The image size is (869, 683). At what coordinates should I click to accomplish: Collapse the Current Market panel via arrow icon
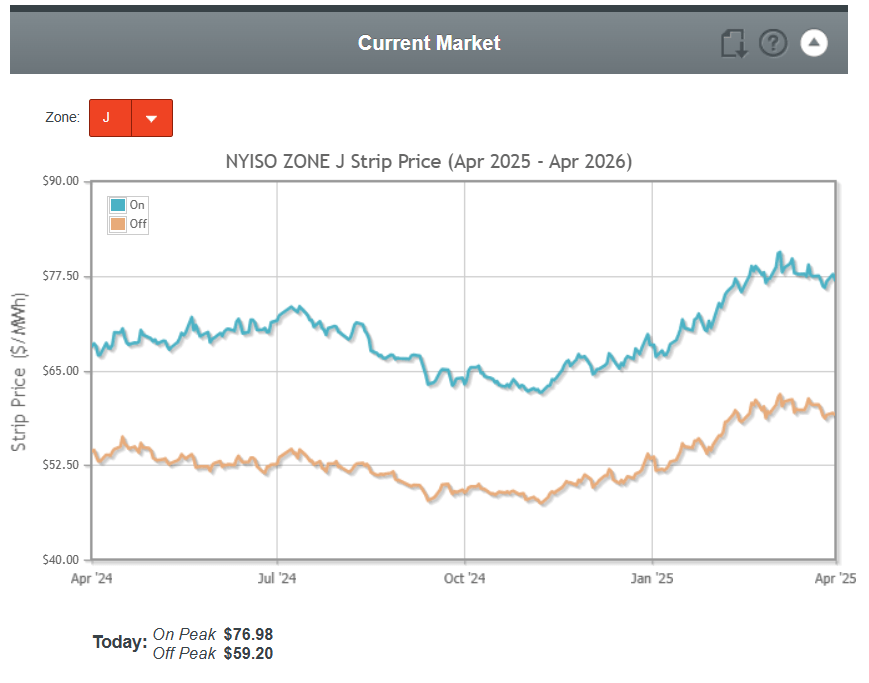(x=814, y=43)
